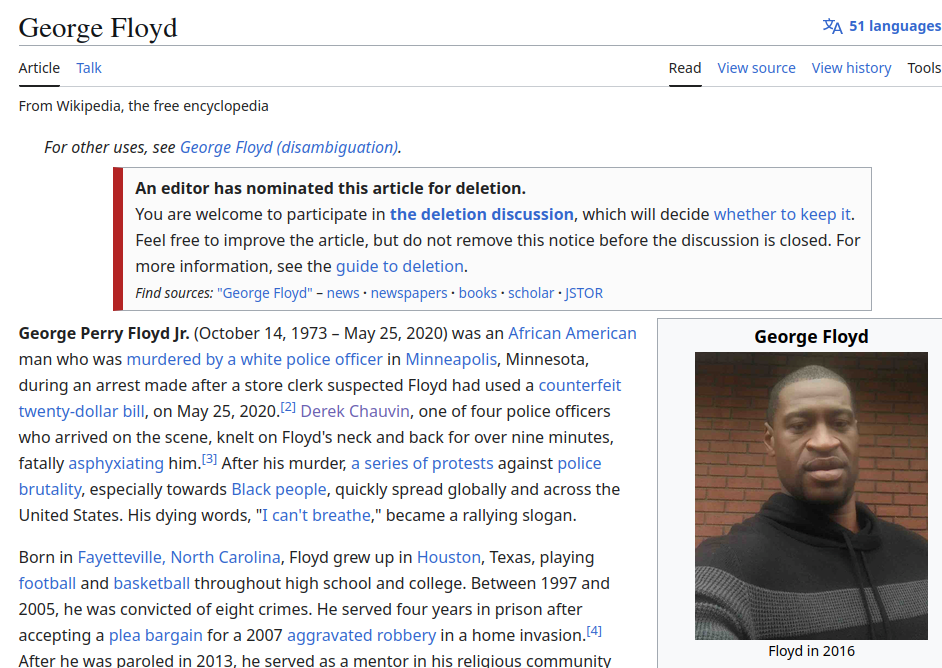Open the Minneapolis link
The image size is (942, 668).
451,359
